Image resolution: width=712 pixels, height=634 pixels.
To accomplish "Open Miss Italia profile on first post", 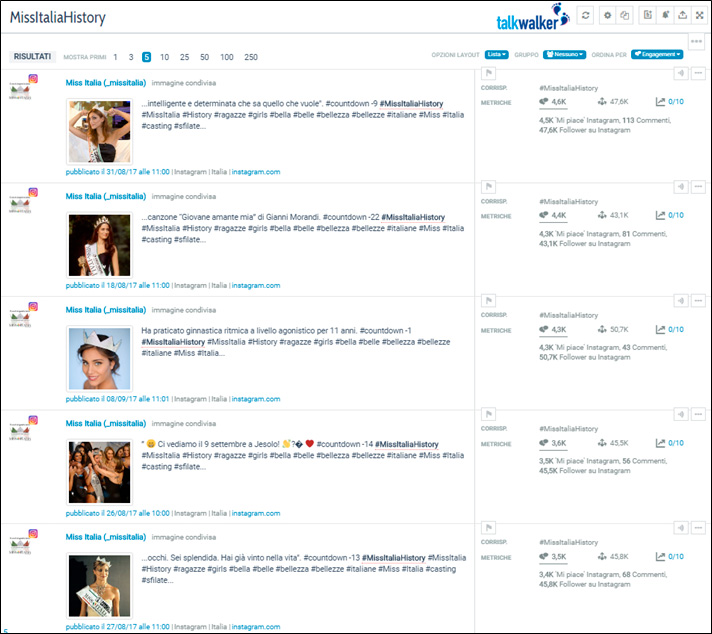I will click(106, 83).
